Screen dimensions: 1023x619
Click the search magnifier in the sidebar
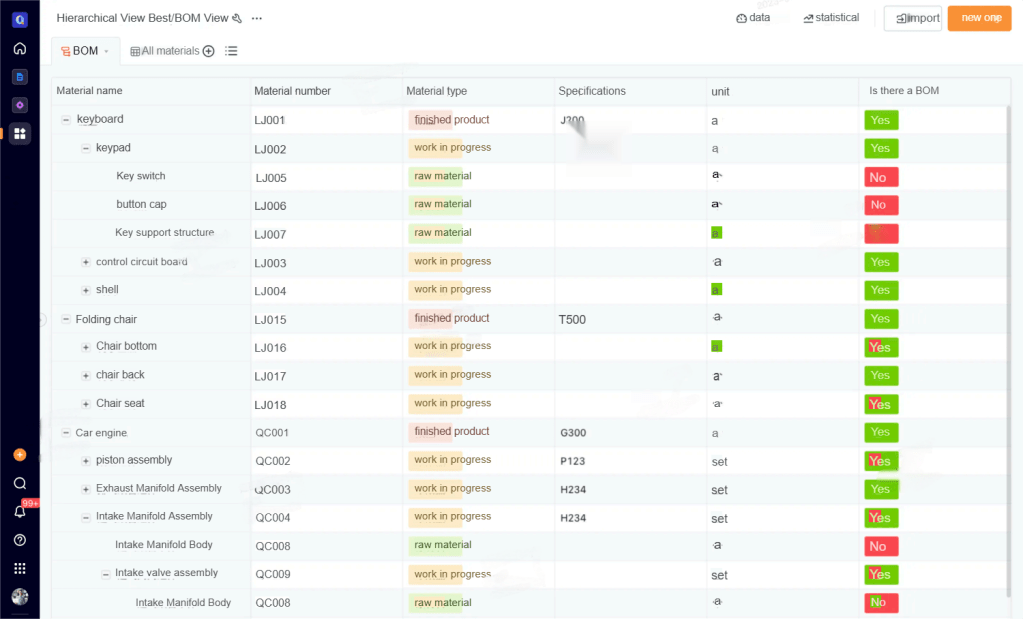[x=19, y=483]
